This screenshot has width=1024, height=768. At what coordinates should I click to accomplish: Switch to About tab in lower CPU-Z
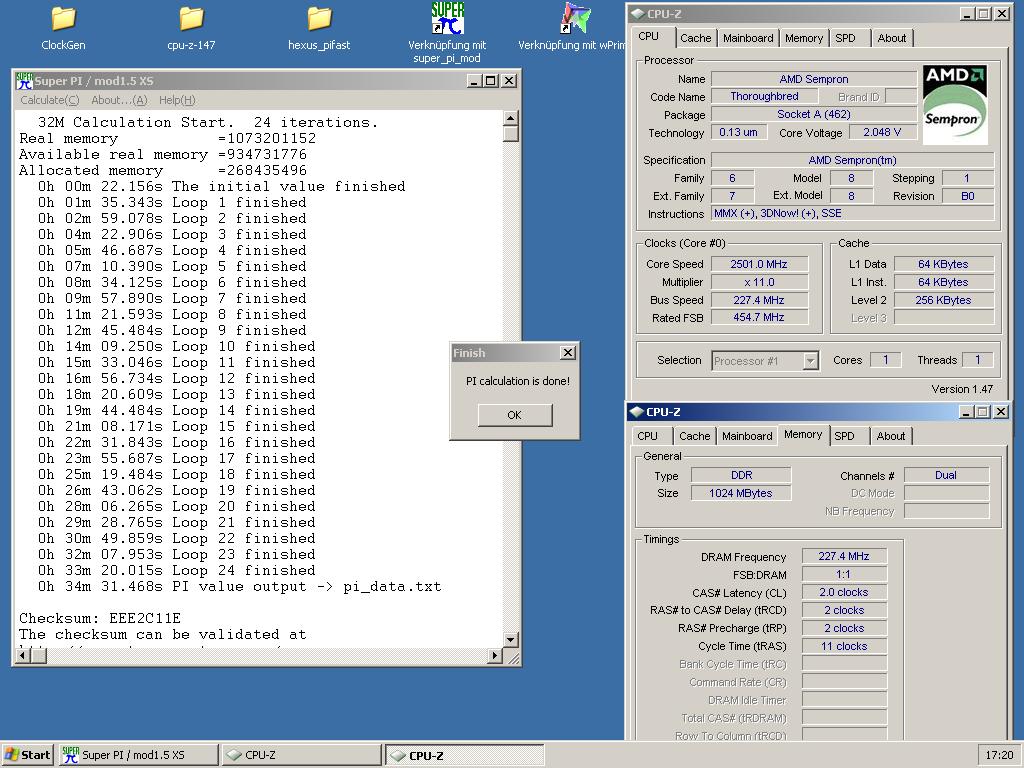(891, 436)
